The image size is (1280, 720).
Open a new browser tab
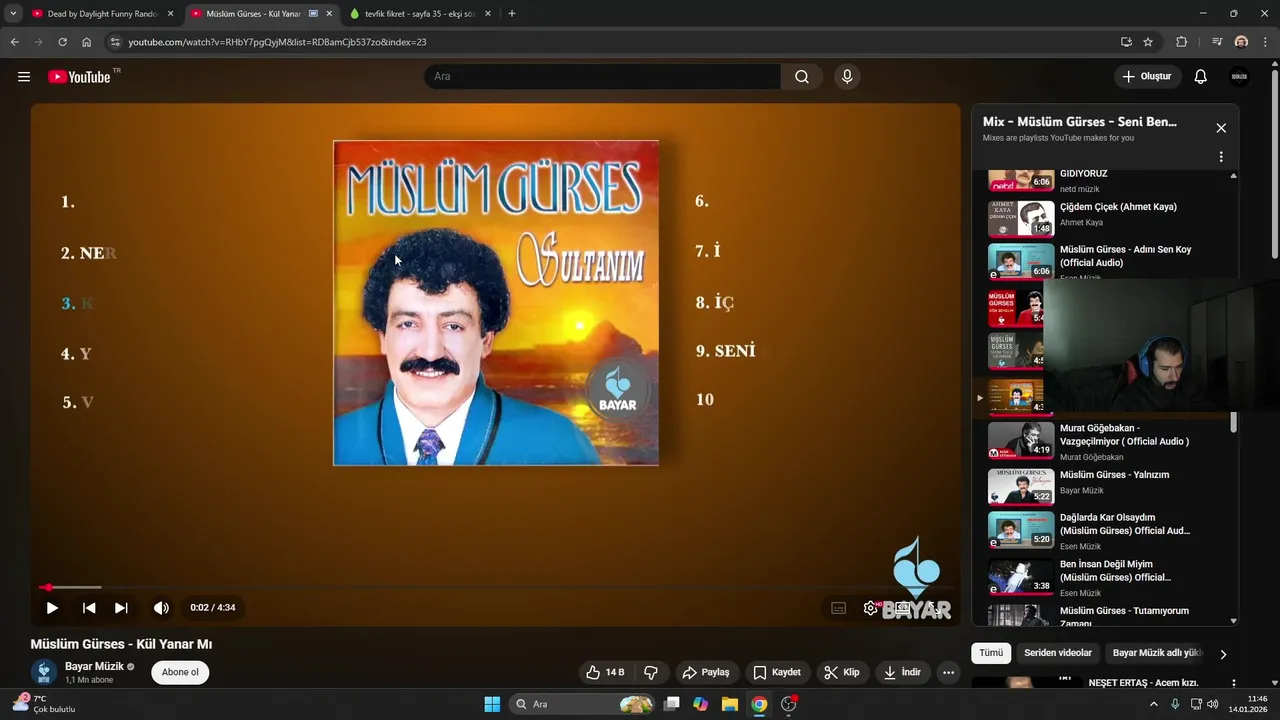point(512,14)
